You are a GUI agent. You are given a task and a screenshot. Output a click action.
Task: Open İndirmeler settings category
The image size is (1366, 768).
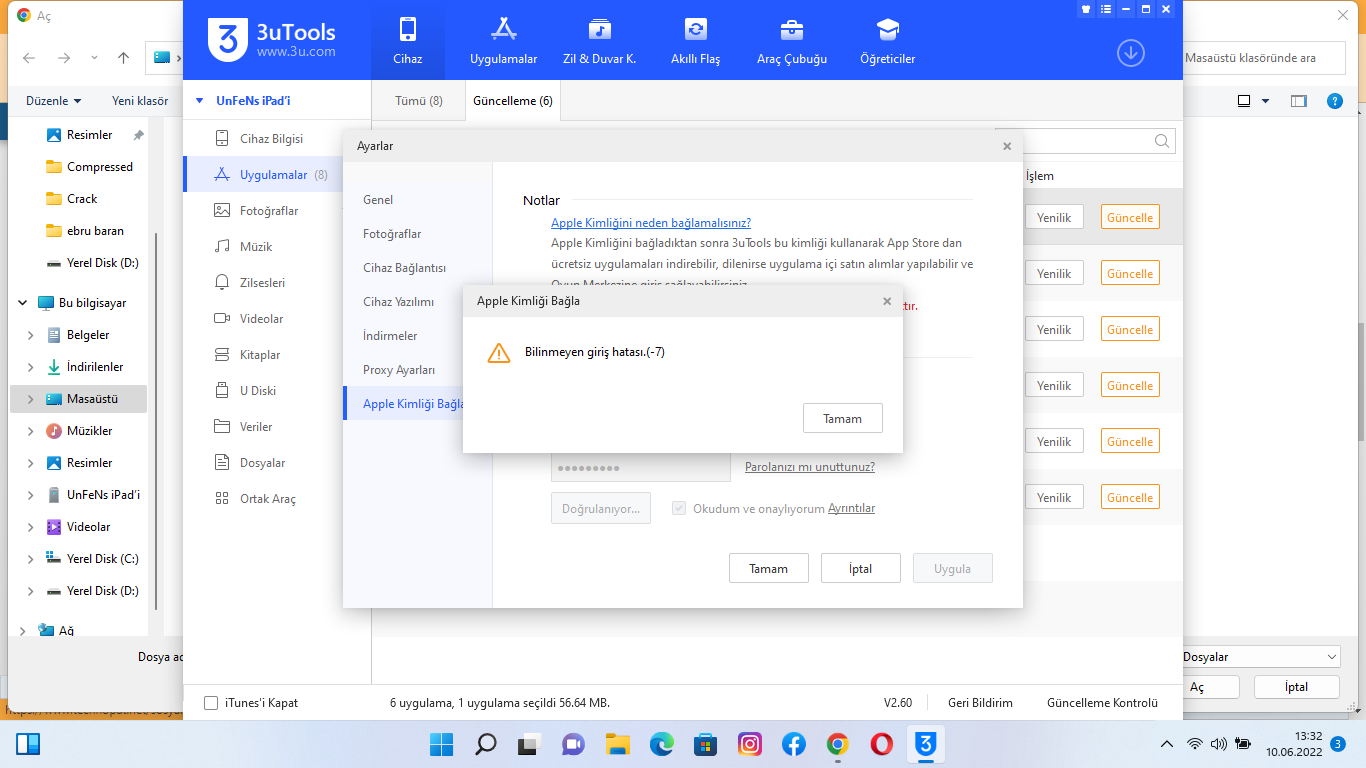pyautogui.click(x=390, y=336)
